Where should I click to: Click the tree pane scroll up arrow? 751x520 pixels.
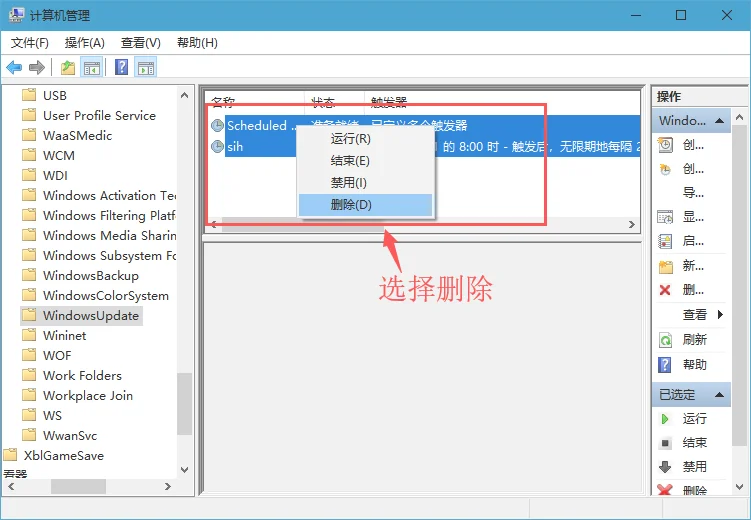click(184, 95)
